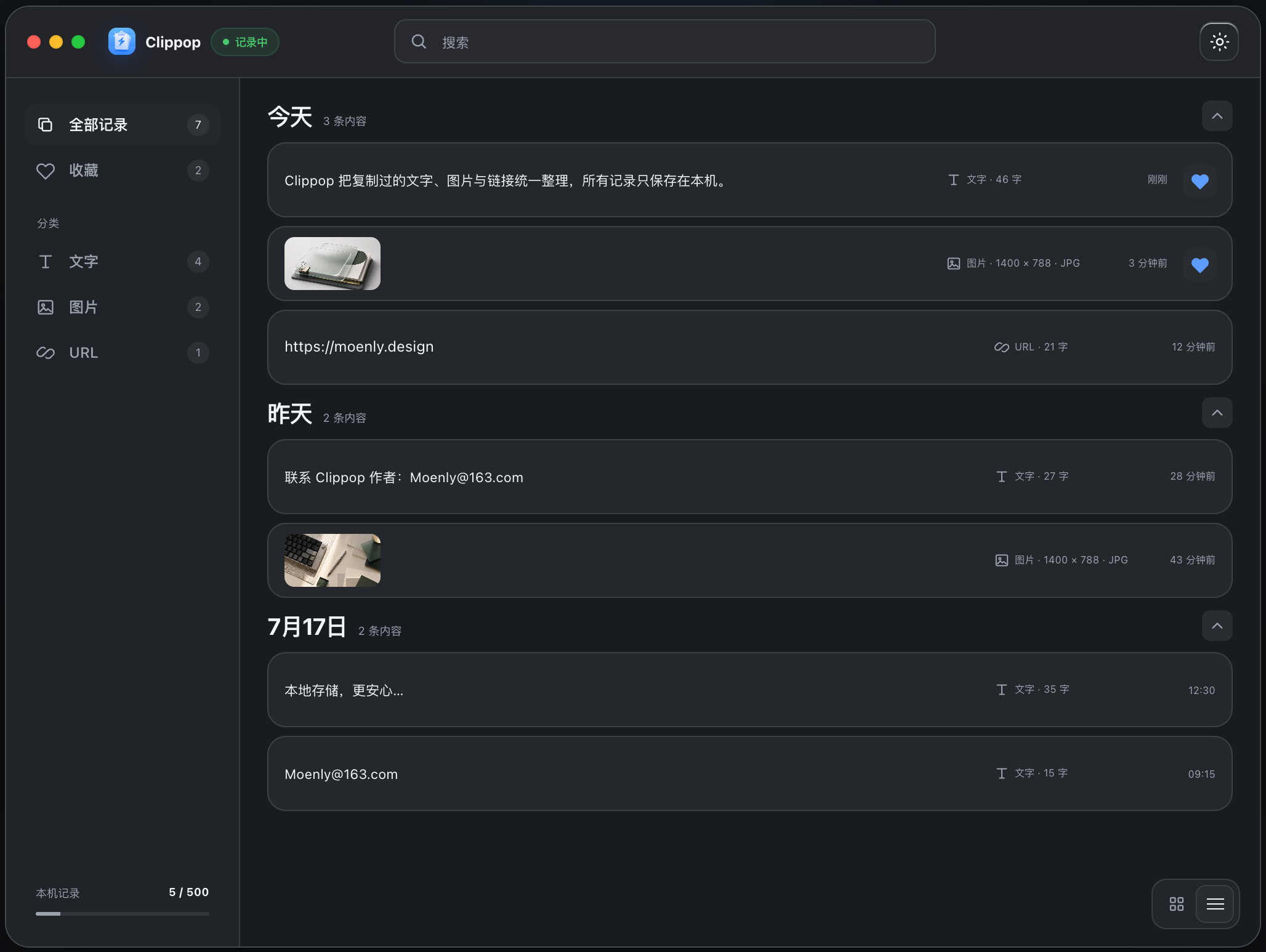
Task: Click the Clippop app title
Action: tap(173, 42)
